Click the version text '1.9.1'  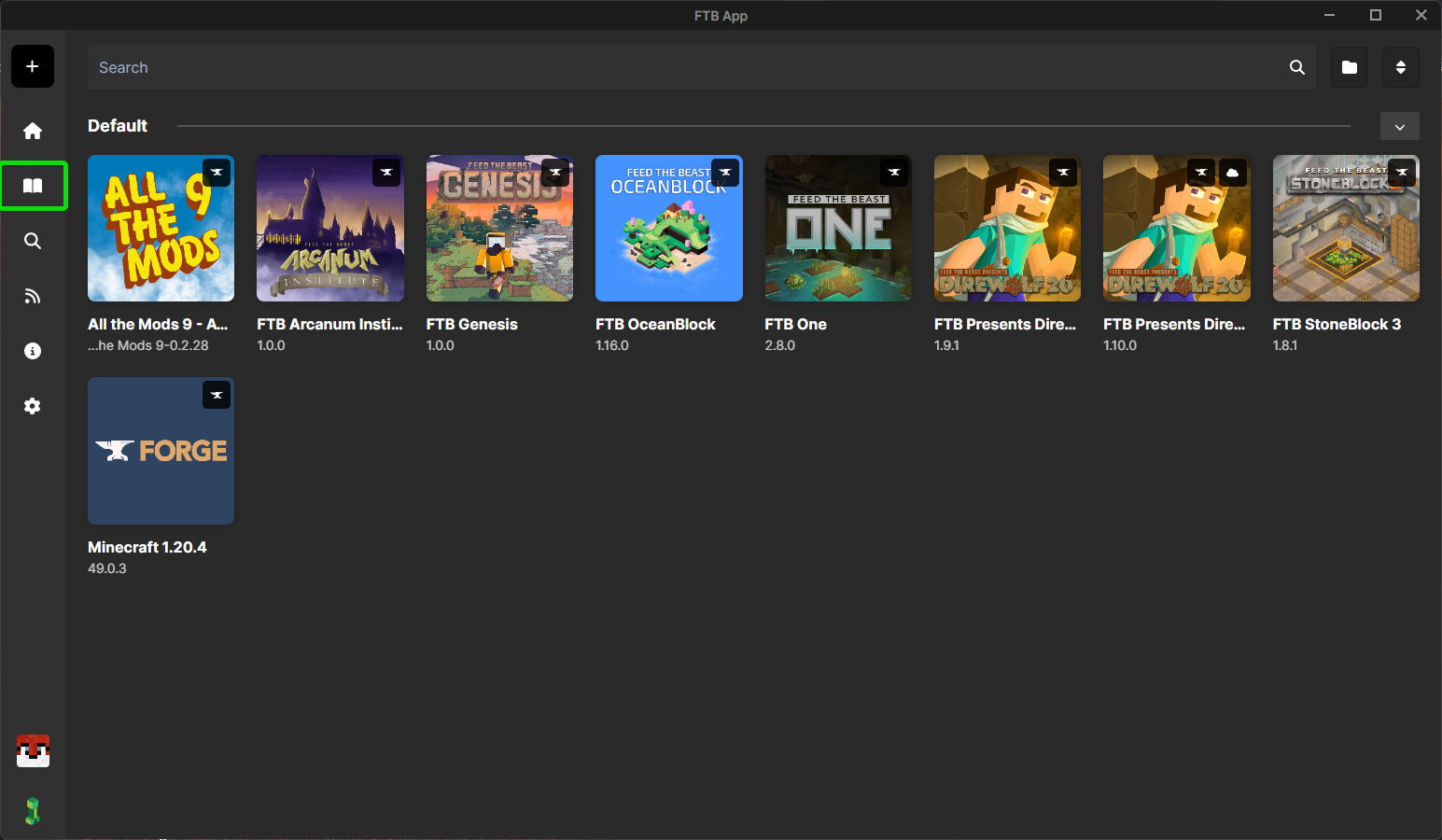[946, 345]
